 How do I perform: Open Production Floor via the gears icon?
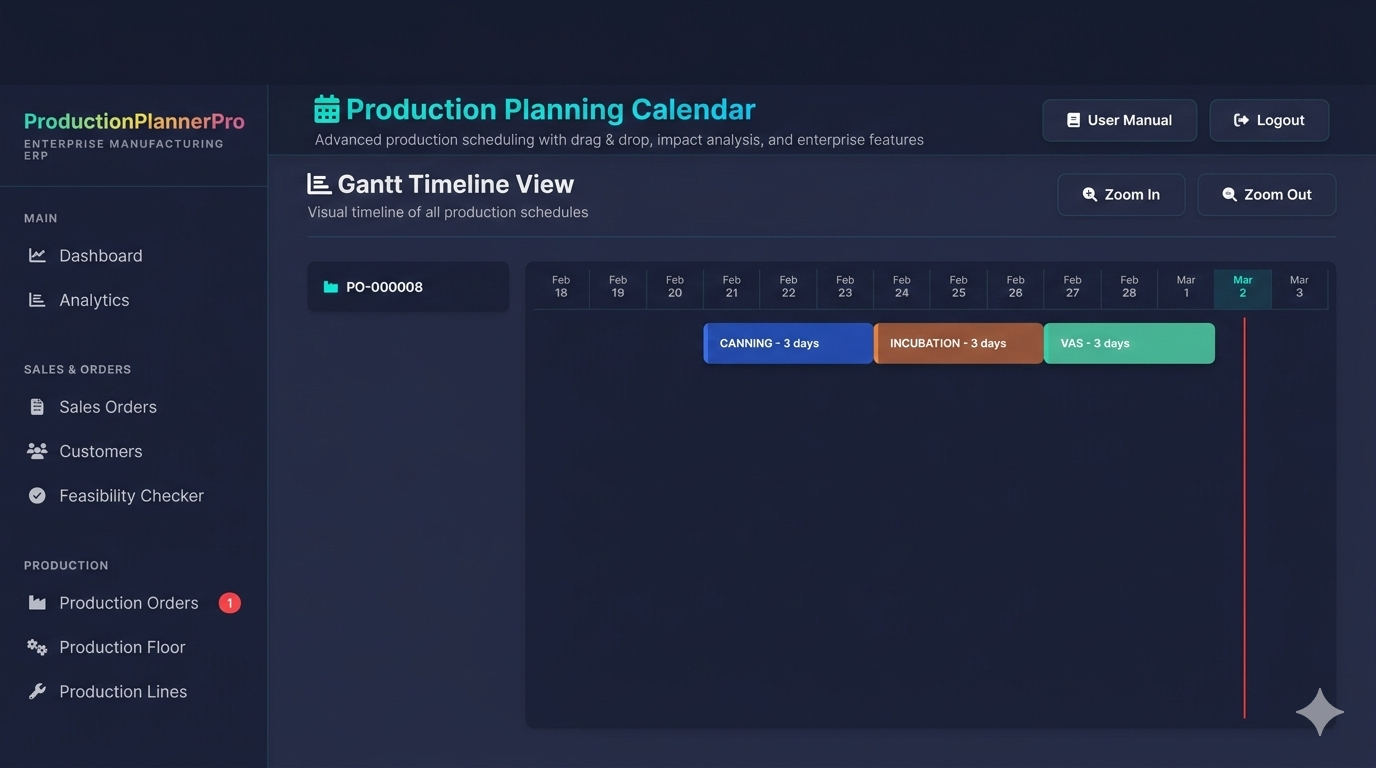[37, 647]
